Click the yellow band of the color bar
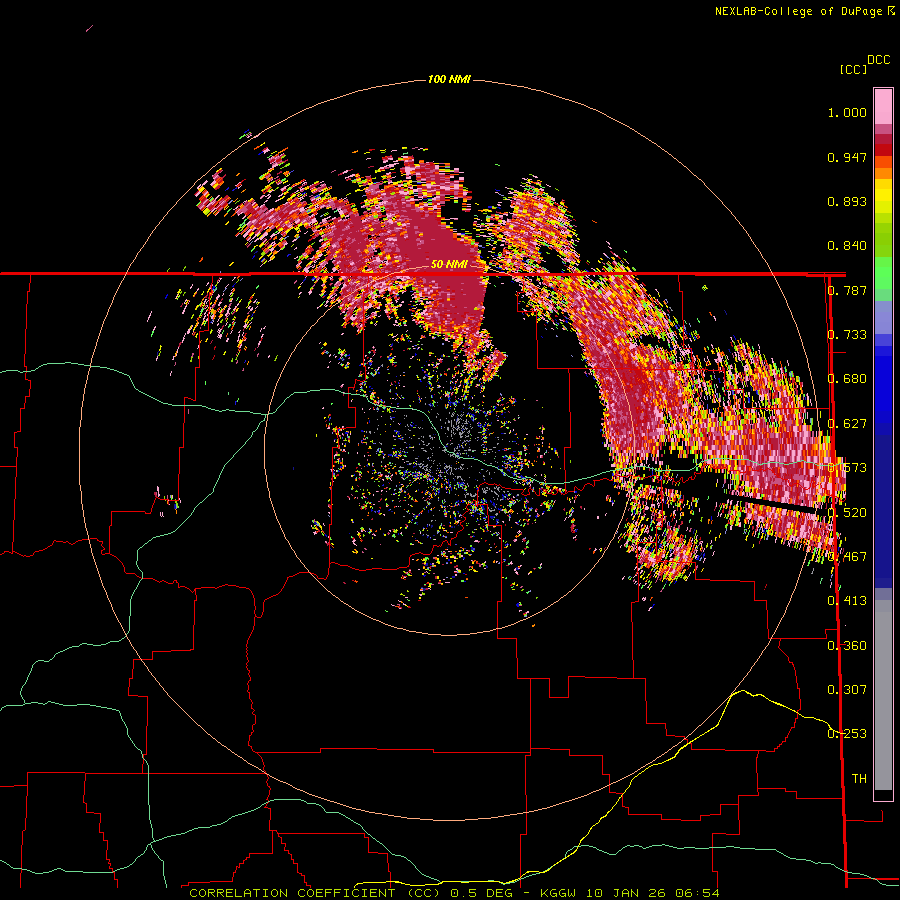 pyautogui.click(x=883, y=196)
